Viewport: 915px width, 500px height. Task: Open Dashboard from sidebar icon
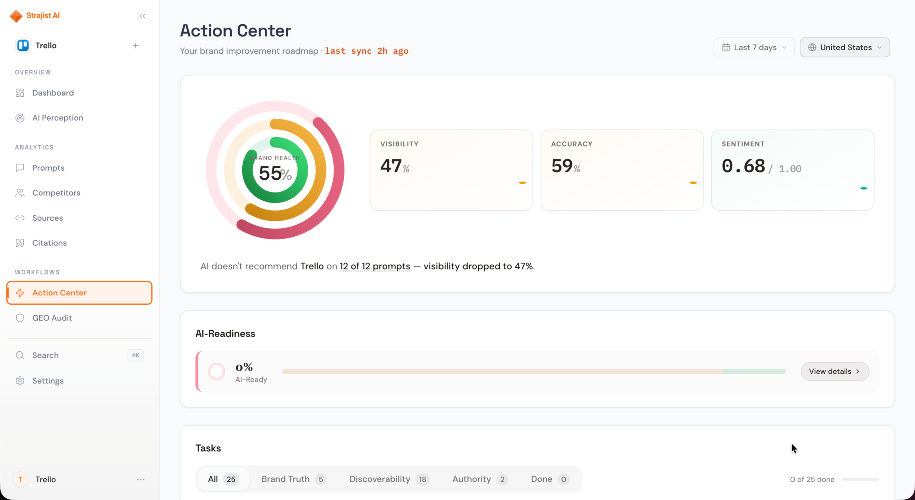(x=20, y=93)
